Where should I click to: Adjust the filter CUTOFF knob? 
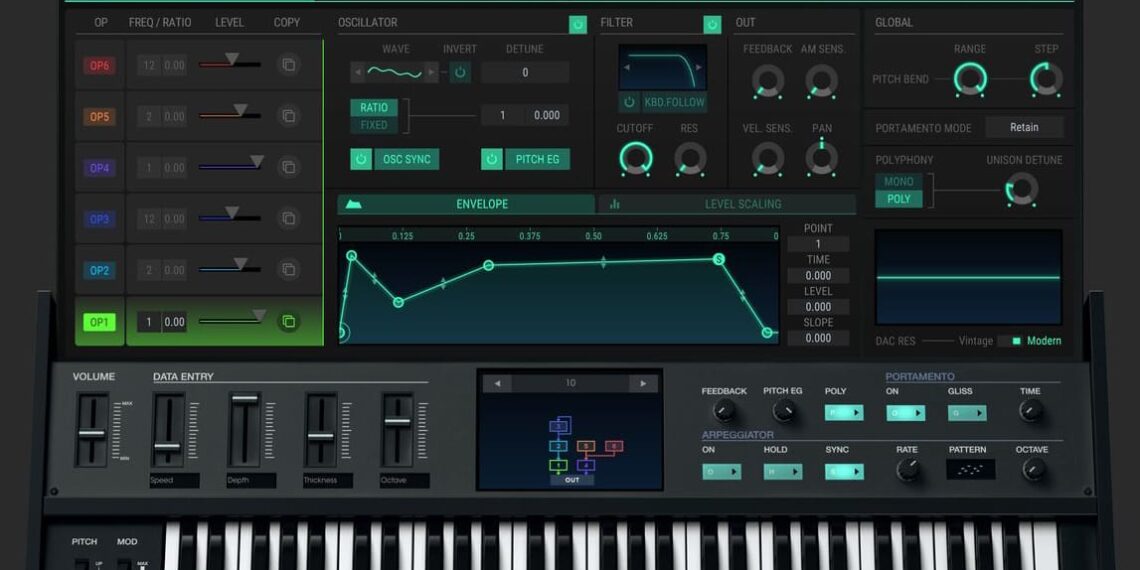635,158
